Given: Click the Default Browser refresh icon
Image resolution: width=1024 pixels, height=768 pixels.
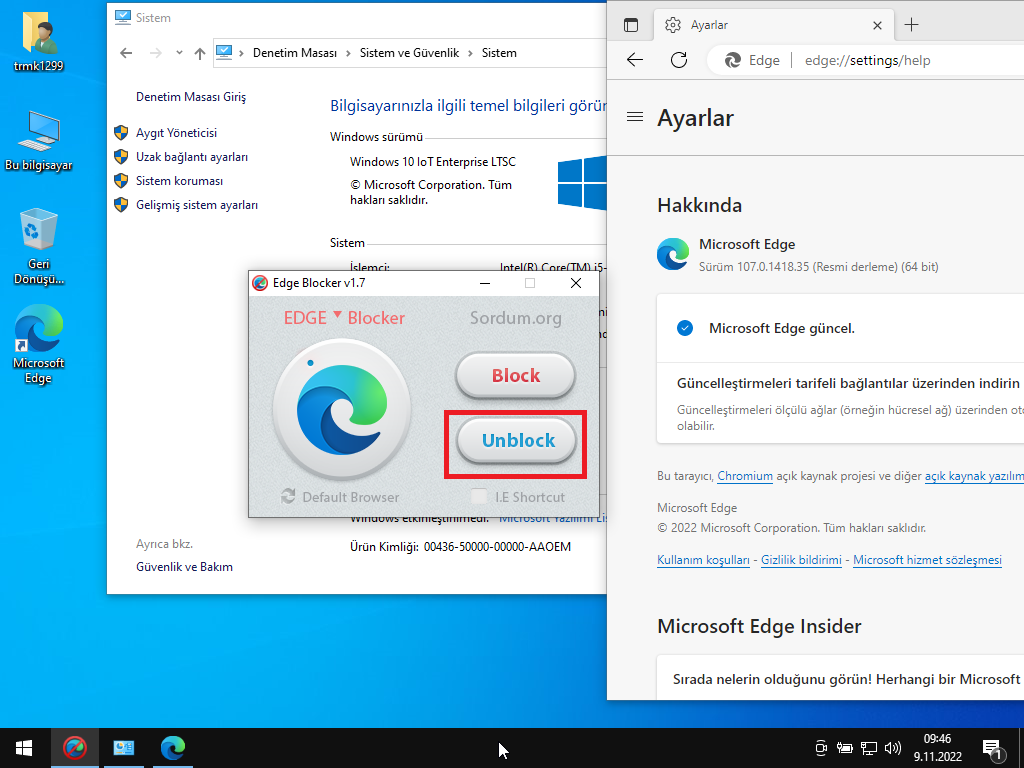Looking at the screenshot, I should [x=288, y=497].
